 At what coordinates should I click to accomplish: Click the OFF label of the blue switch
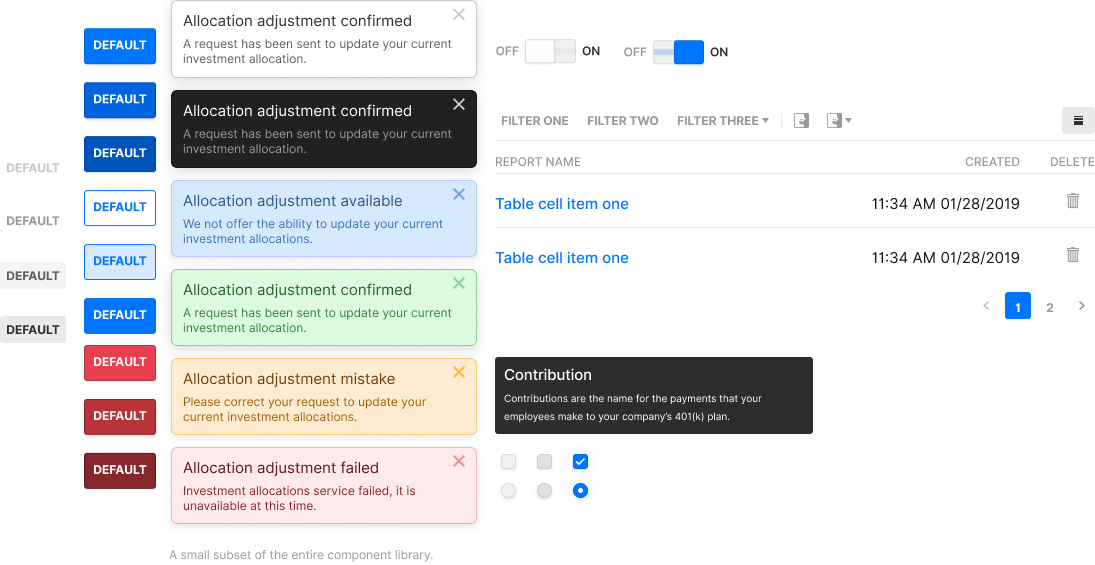point(635,52)
